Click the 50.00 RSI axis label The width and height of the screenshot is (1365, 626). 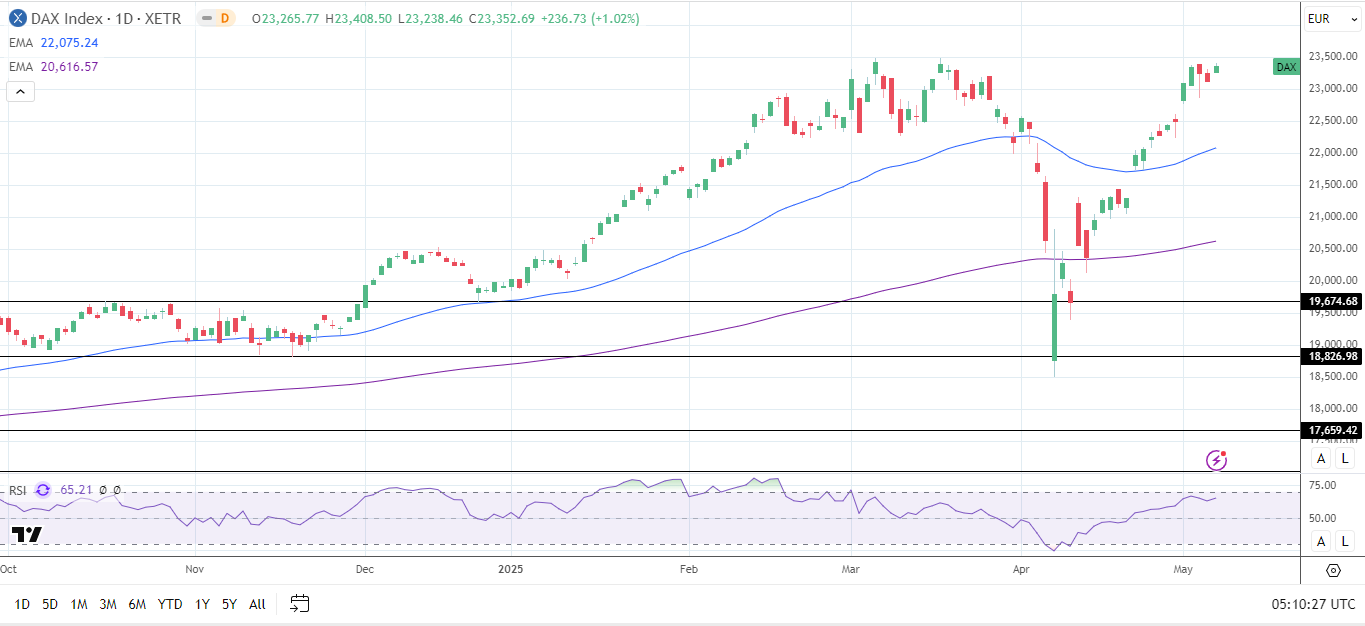tap(1322, 518)
